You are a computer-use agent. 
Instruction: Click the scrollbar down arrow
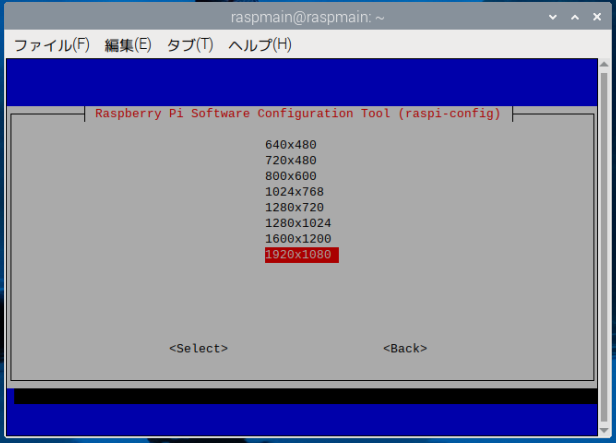[x=604, y=430]
